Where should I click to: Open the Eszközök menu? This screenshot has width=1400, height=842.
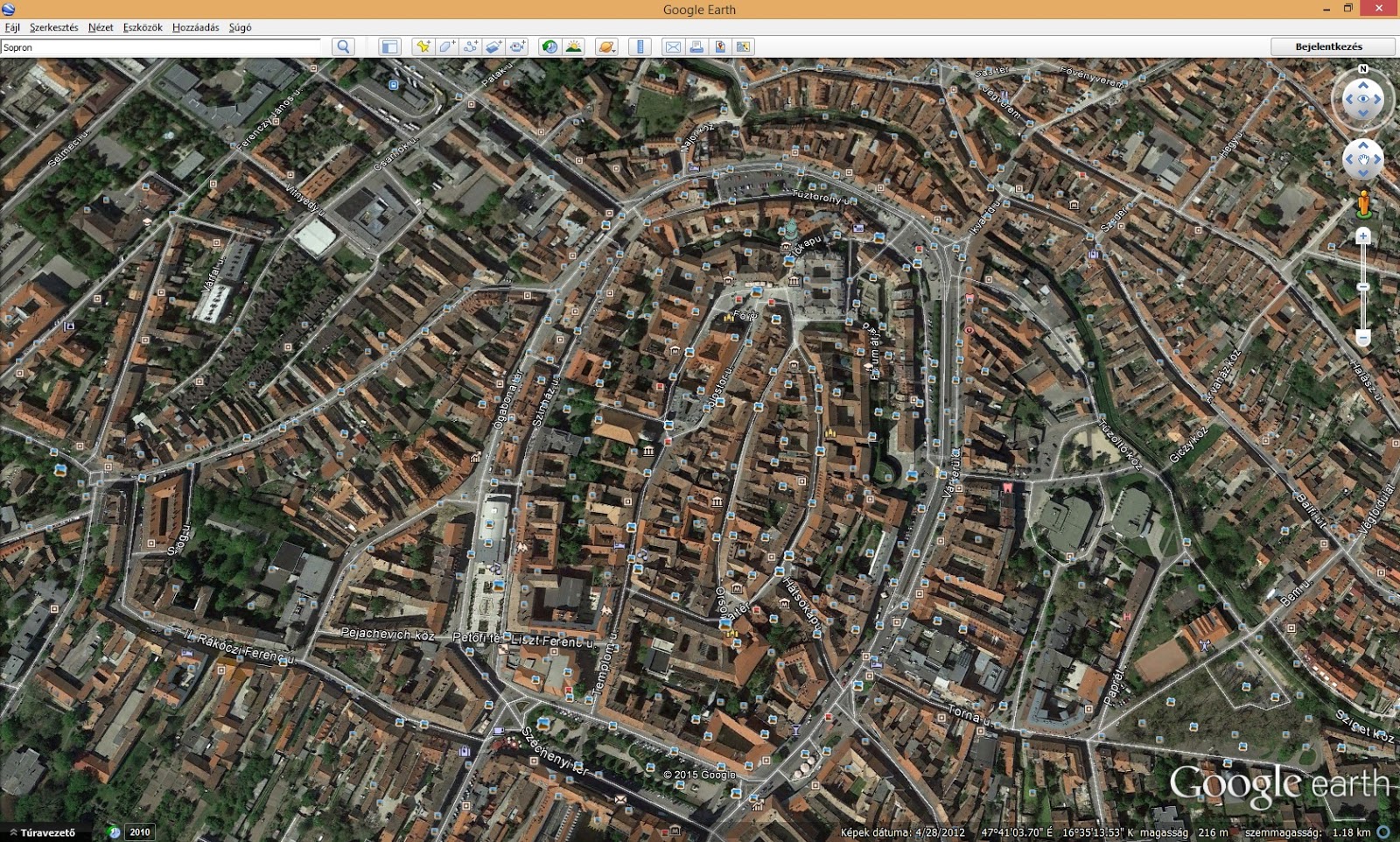[142, 27]
